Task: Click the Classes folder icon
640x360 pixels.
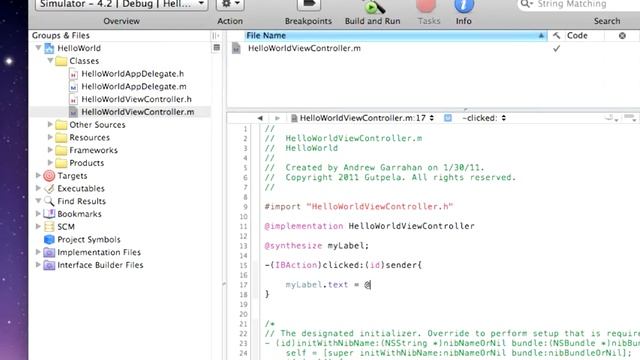Action: click(61, 61)
